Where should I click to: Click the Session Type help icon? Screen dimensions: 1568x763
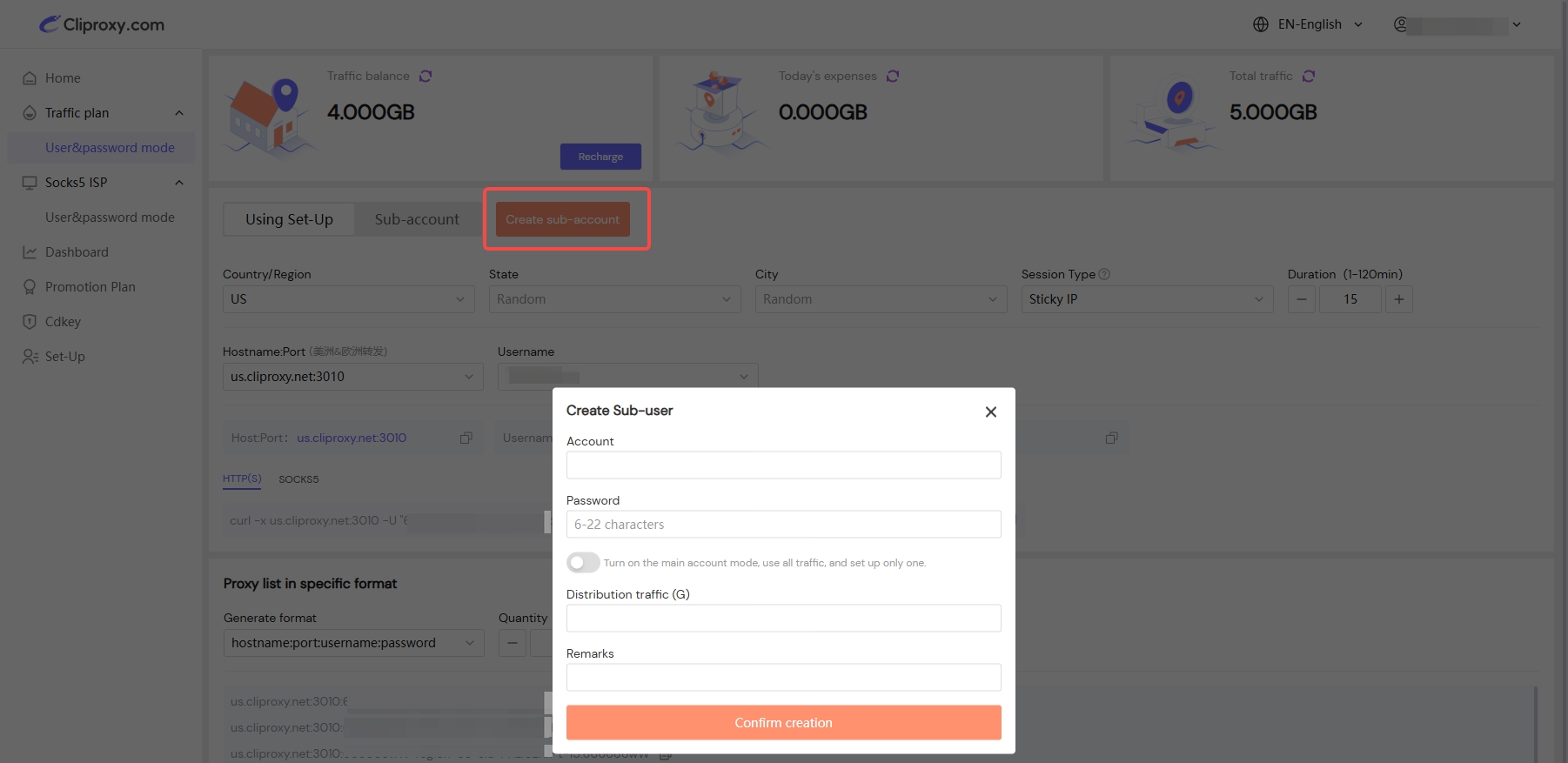[x=1104, y=274]
